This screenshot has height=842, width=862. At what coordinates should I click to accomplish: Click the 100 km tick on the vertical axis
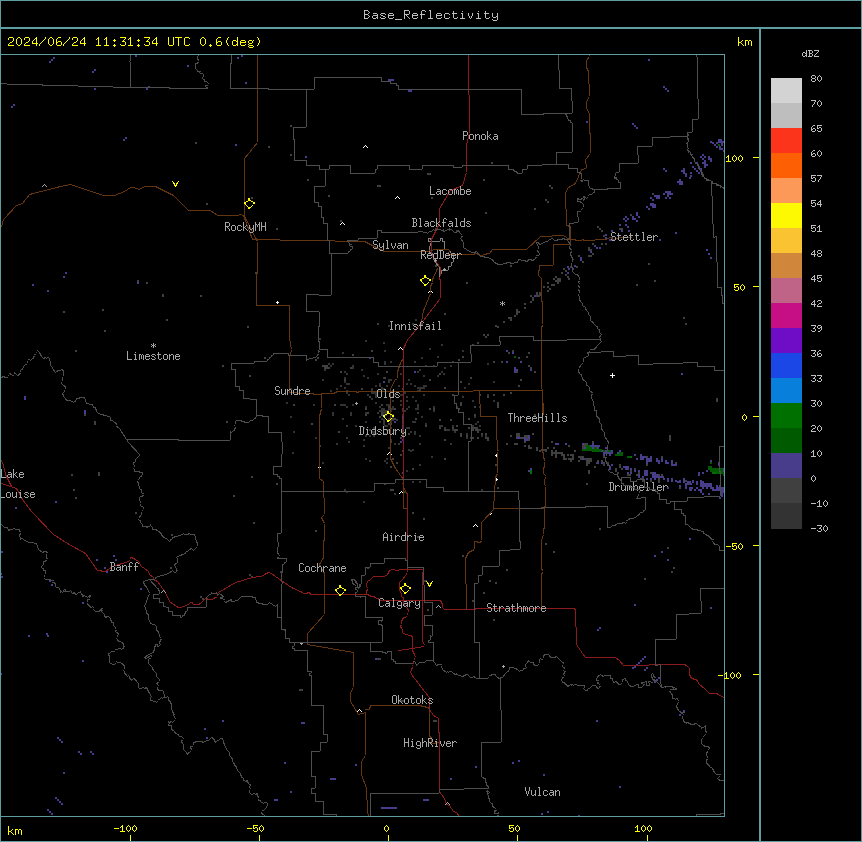tap(734, 158)
